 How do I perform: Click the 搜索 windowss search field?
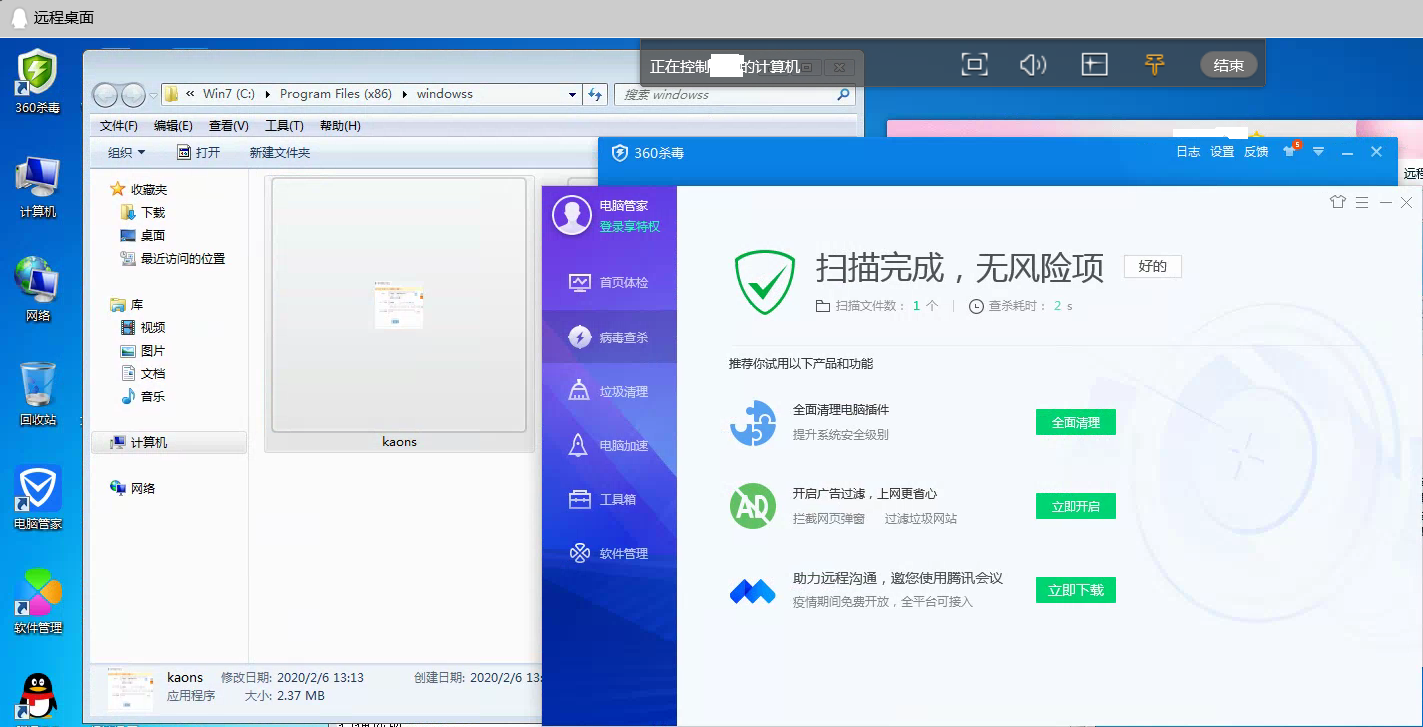click(x=725, y=95)
